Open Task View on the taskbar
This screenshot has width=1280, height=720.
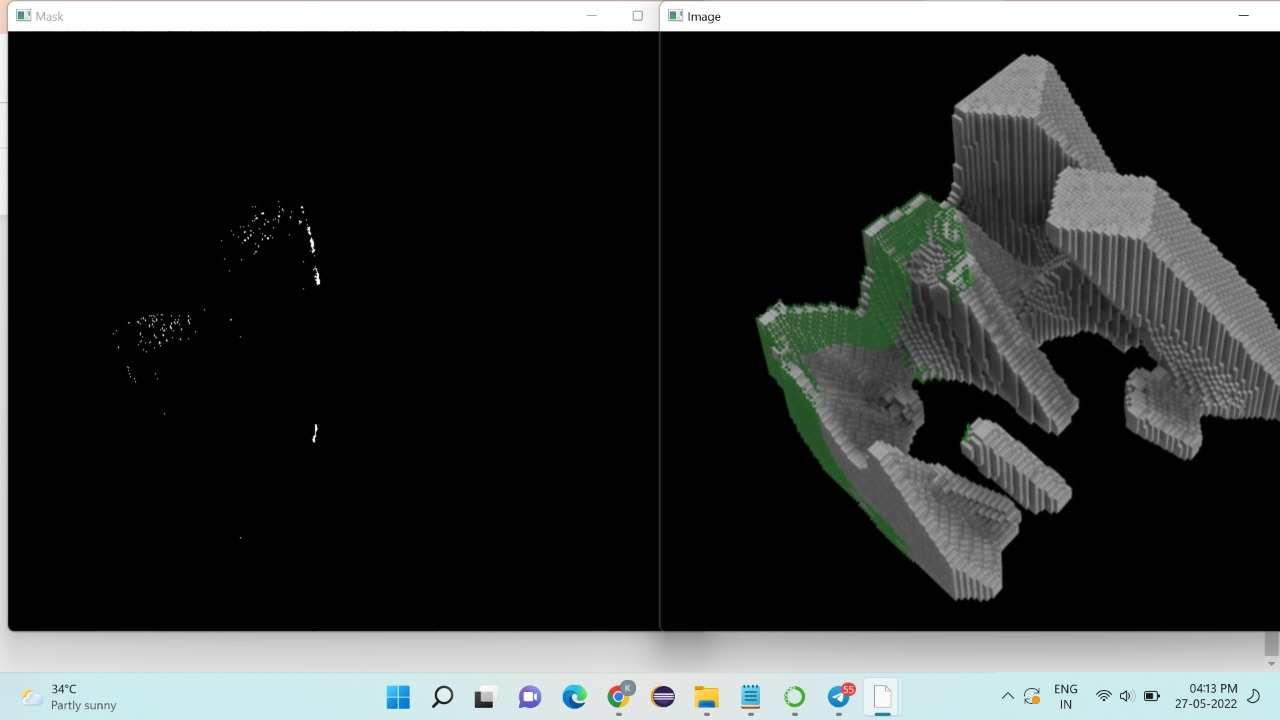coord(486,697)
